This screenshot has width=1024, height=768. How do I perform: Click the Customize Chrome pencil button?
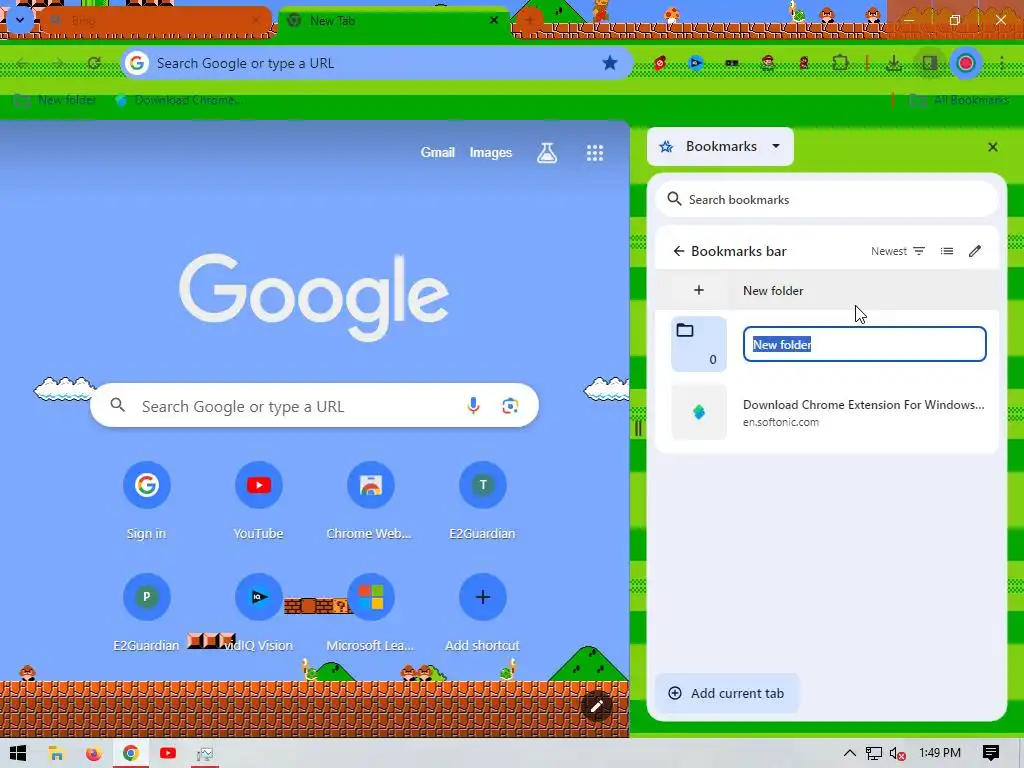coord(596,705)
